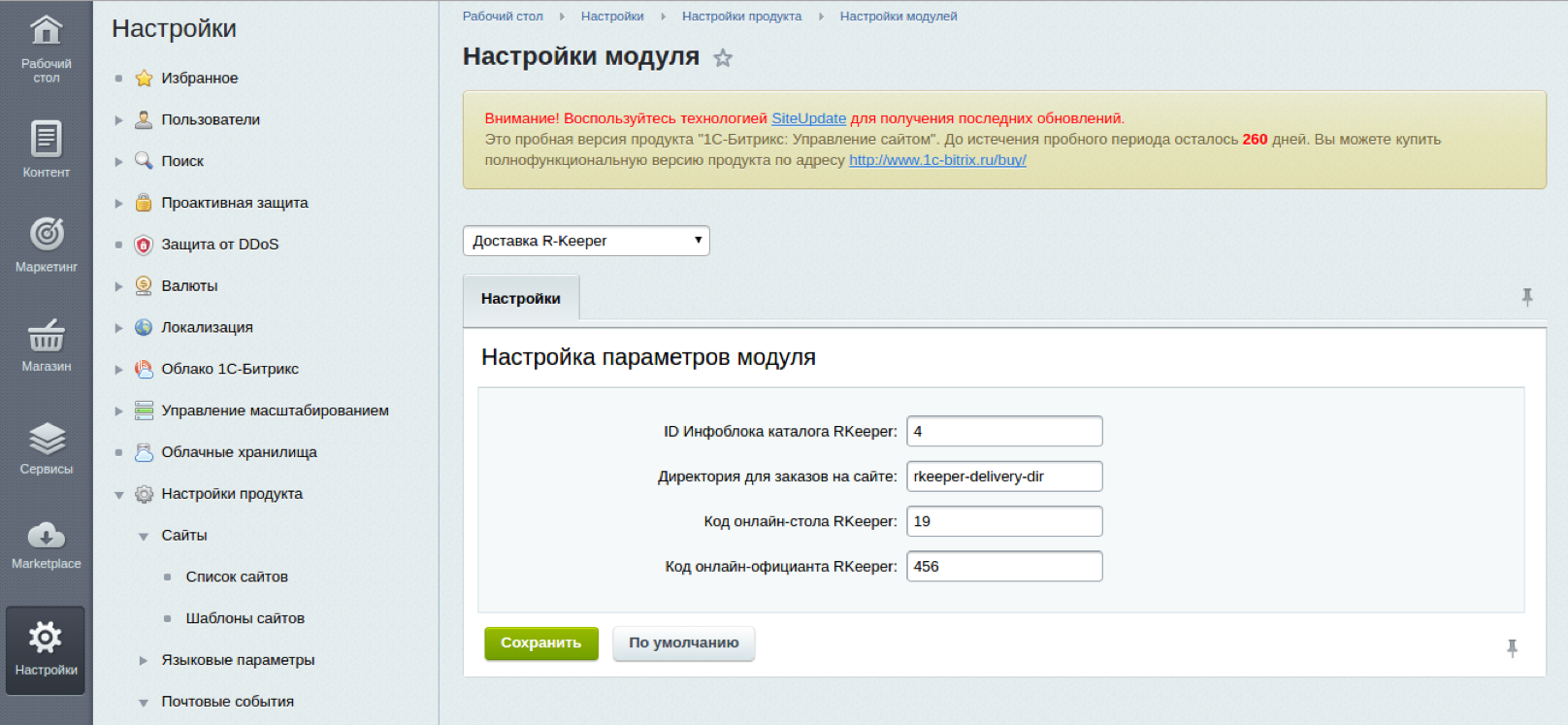Expand the Облако 1С-Битрикс node
Image resolution: width=1568 pixels, height=725 pixels.
click(x=118, y=370)
